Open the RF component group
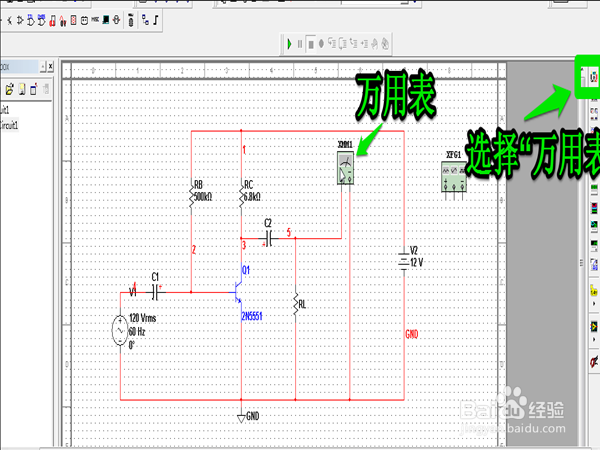600x450 pixels. point(116,20)
